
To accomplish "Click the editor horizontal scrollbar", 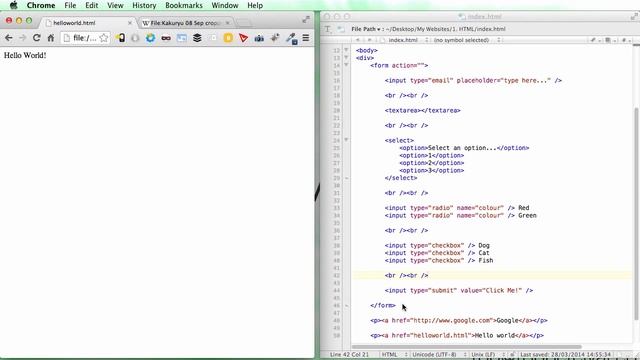I will (467, 347).
